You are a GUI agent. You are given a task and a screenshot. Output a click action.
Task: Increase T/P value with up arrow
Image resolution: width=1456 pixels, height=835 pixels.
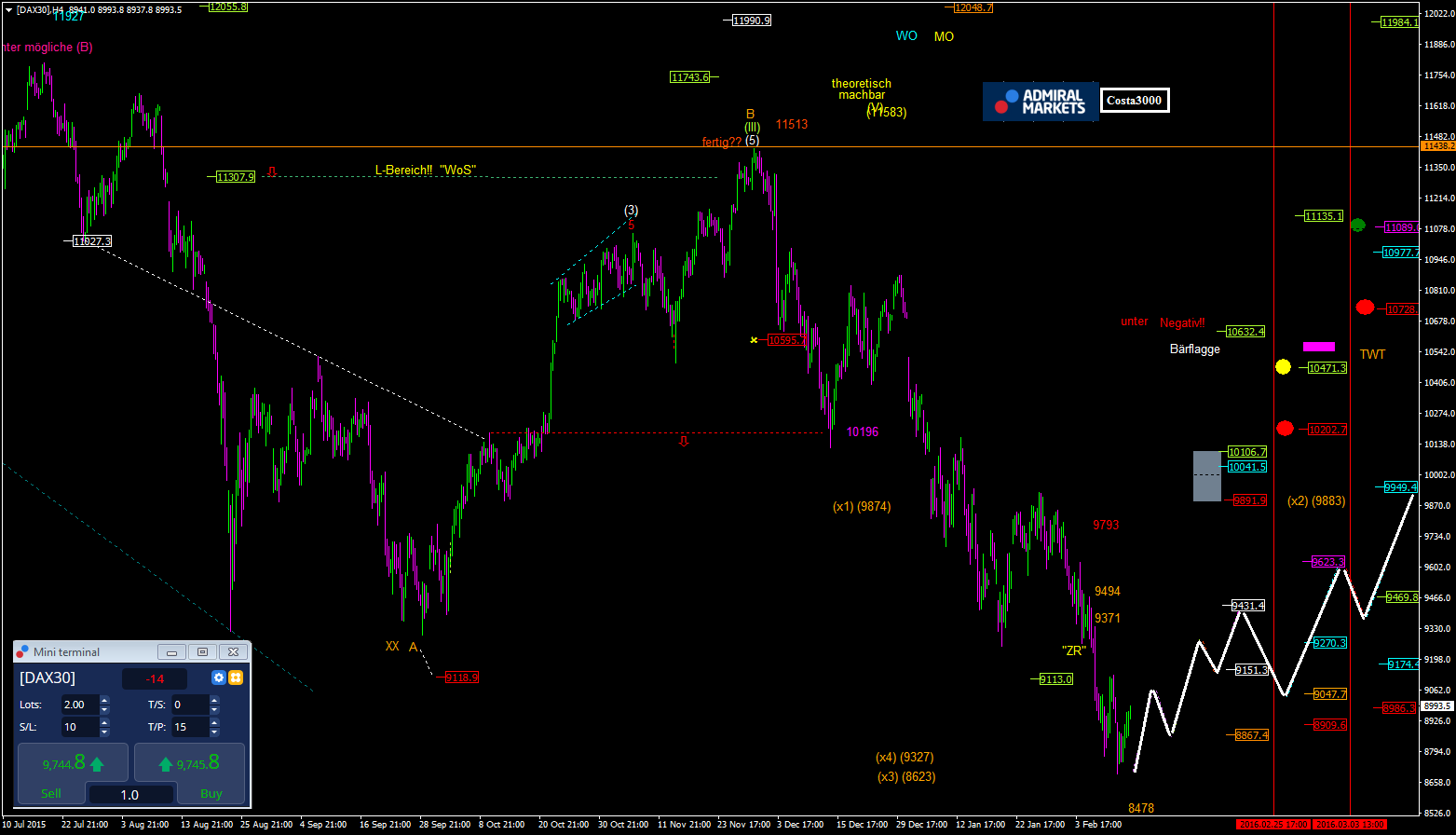pyautogui.click(x=214, y=722)
